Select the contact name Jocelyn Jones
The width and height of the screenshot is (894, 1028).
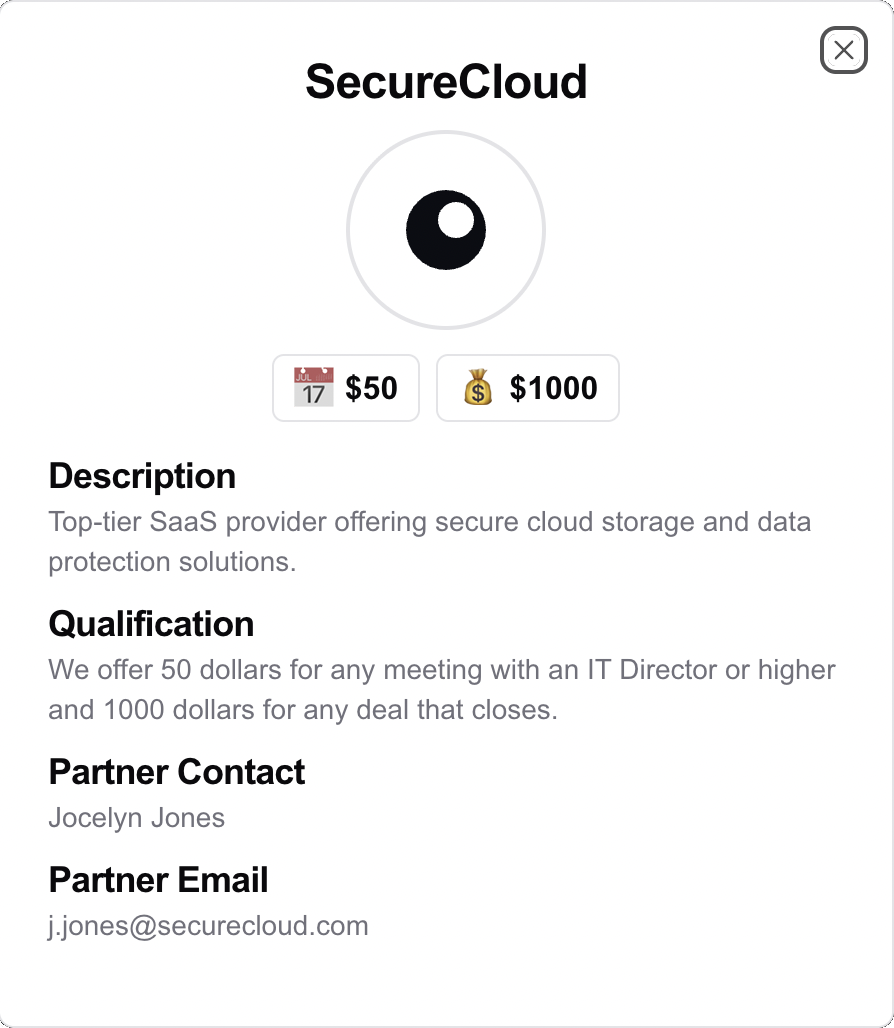(136, 818)
